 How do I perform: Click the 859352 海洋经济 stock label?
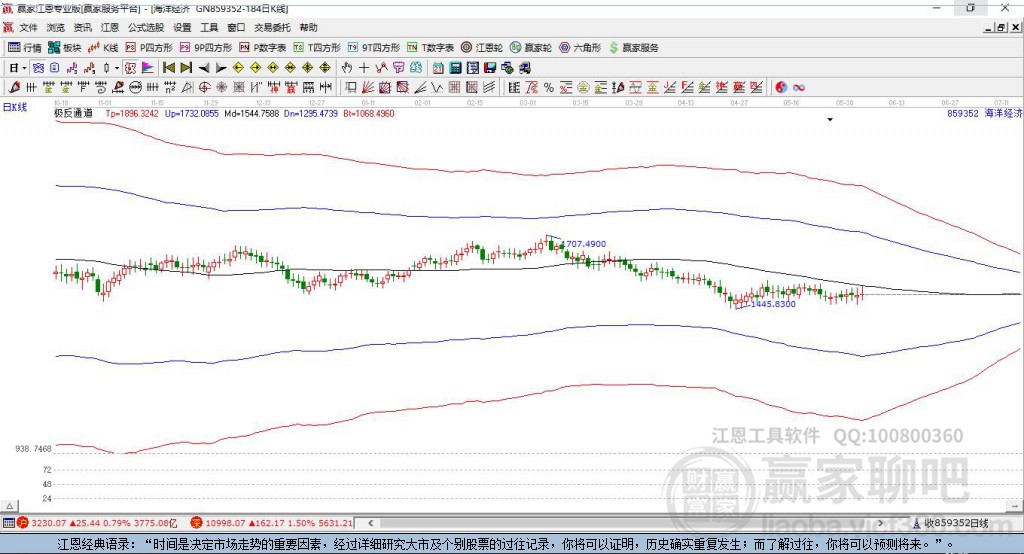pyautogui.click(x=985, y=113)
